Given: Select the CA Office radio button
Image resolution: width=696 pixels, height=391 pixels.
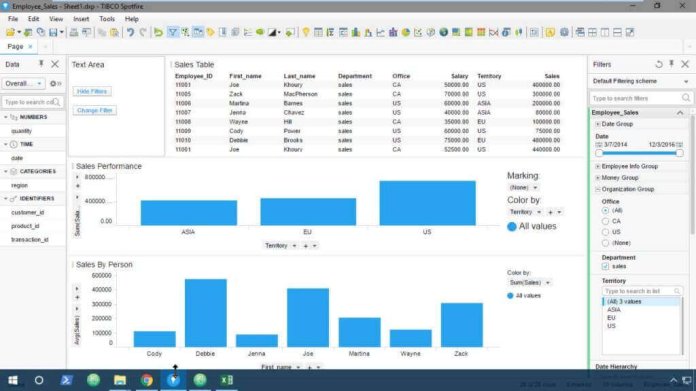Looking at the screenshot, I should point(605,221).
